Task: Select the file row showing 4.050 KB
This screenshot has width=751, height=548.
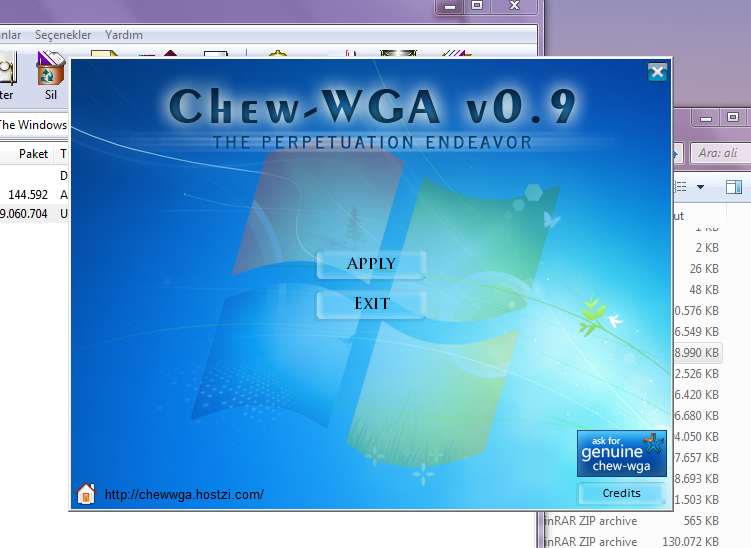Action: [697, 436]
